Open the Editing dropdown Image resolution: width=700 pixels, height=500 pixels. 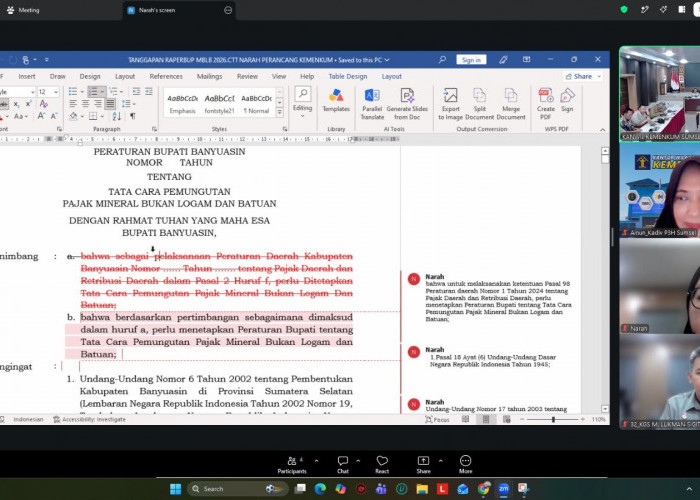[x=302, y=104]
